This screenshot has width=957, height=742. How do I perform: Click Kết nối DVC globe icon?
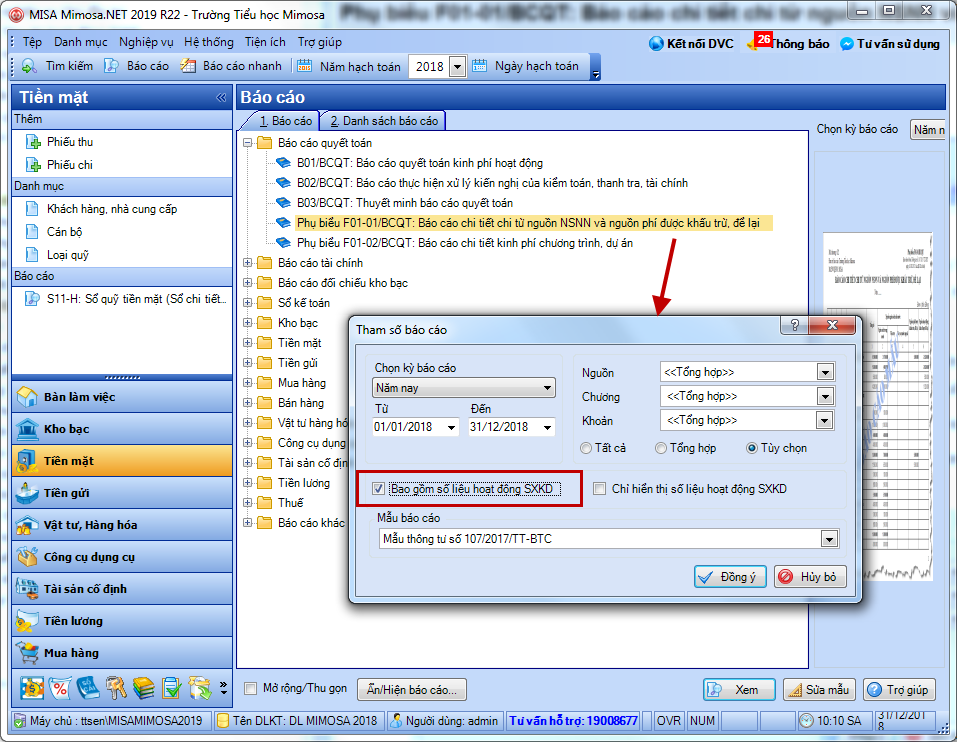(656, 43)
